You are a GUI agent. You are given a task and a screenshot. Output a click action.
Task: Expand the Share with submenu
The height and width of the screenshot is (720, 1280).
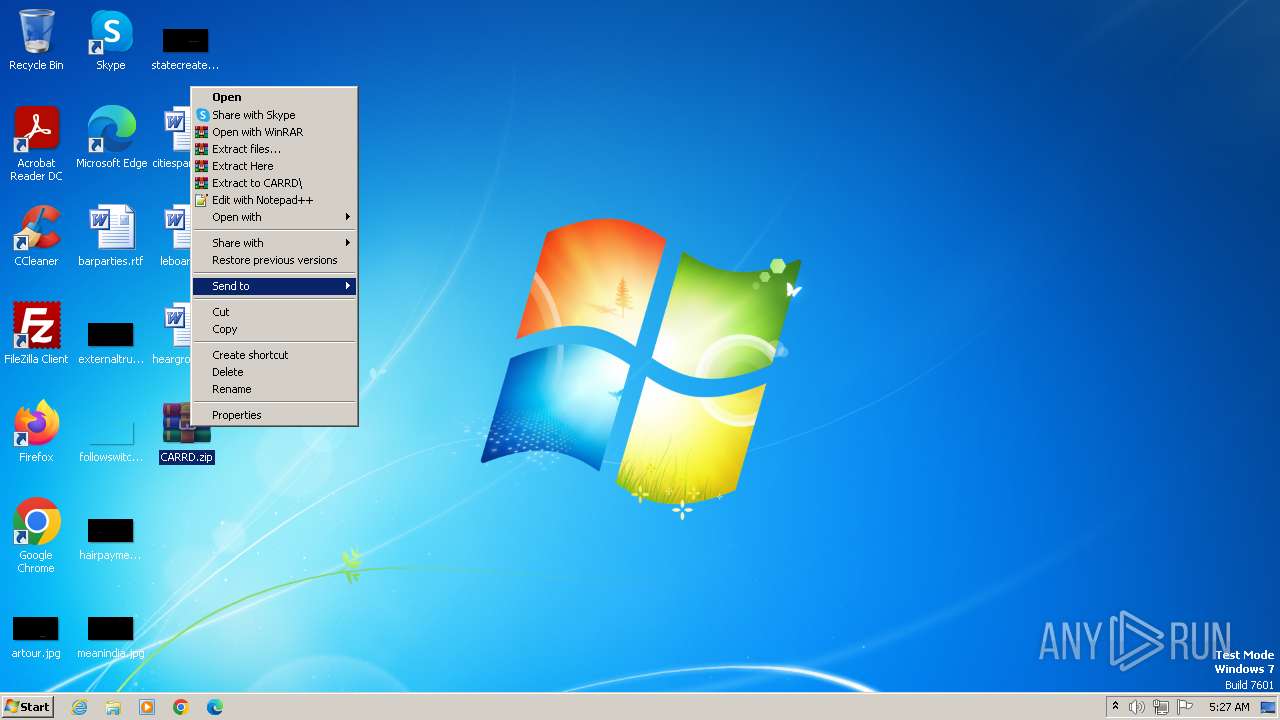point(274,243)
